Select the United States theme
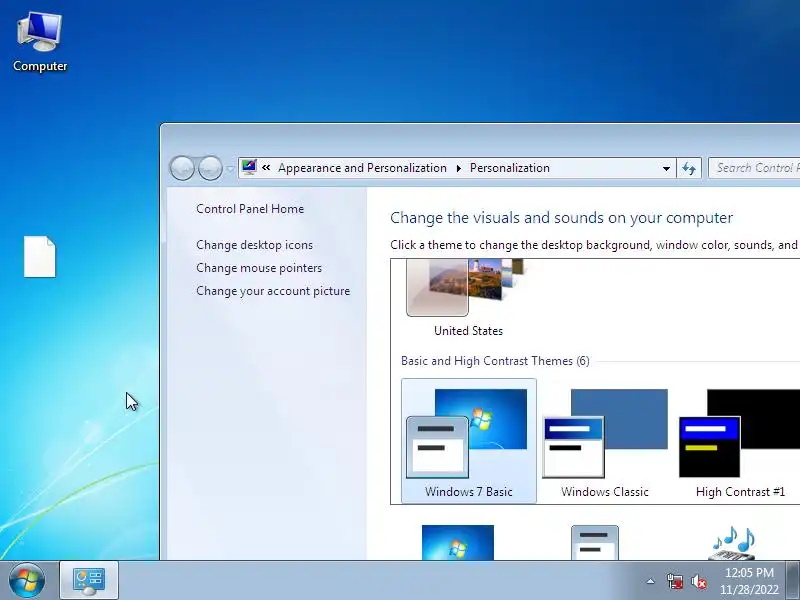Screen dimensions: 800x600 click(x=468, y=298)
